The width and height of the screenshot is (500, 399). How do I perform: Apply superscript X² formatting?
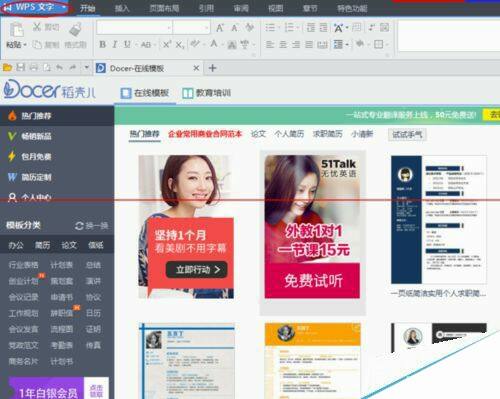167,44
